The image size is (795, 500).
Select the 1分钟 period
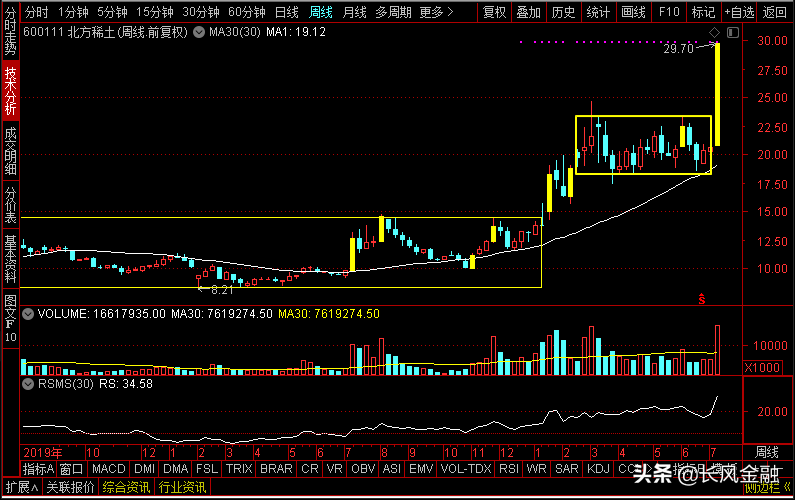73,12
